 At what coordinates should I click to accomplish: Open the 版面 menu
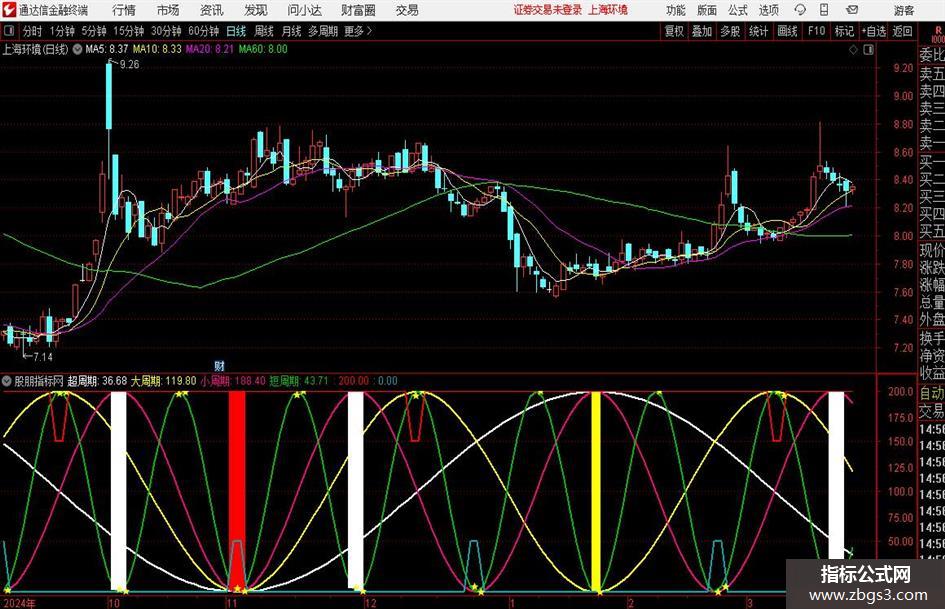(x=706, y=10)
